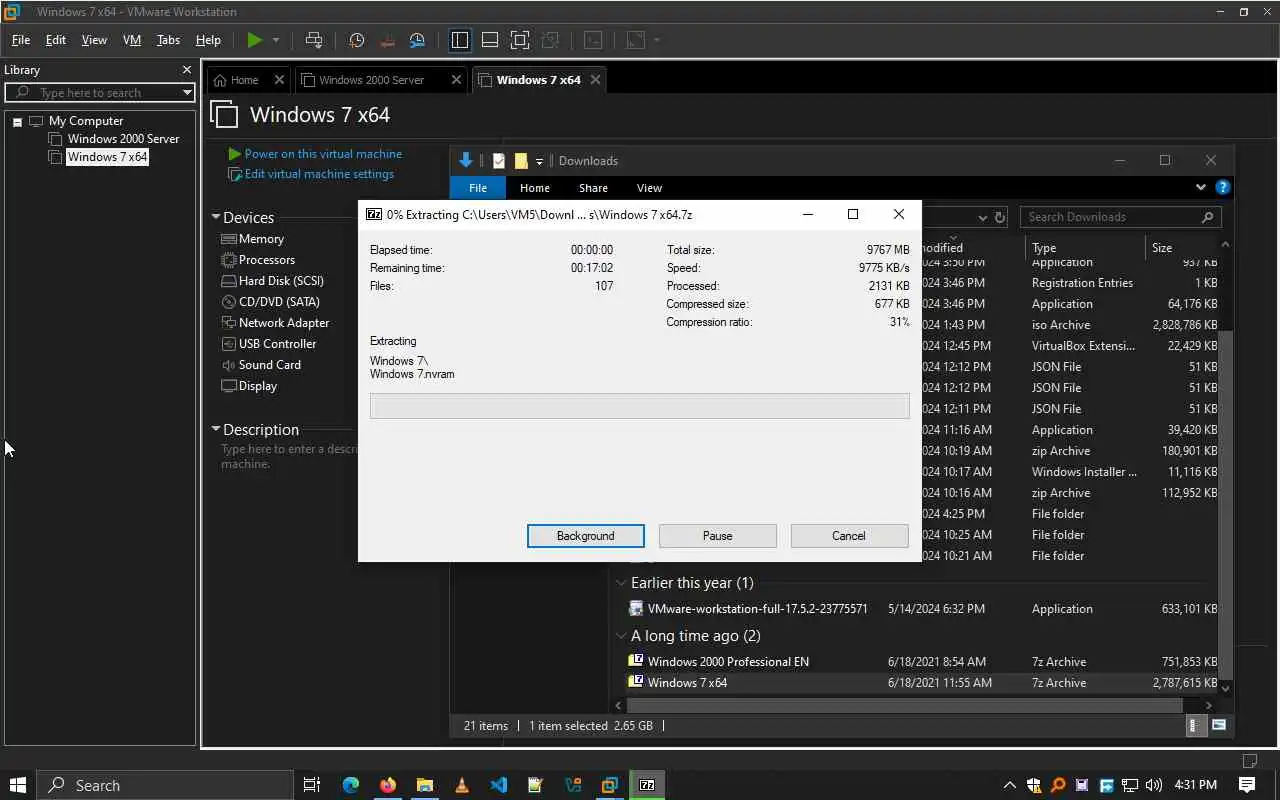Take a snapshot using the clock toolbar icon
This screenshot has height=800, width=1280.
click(357, 40)
